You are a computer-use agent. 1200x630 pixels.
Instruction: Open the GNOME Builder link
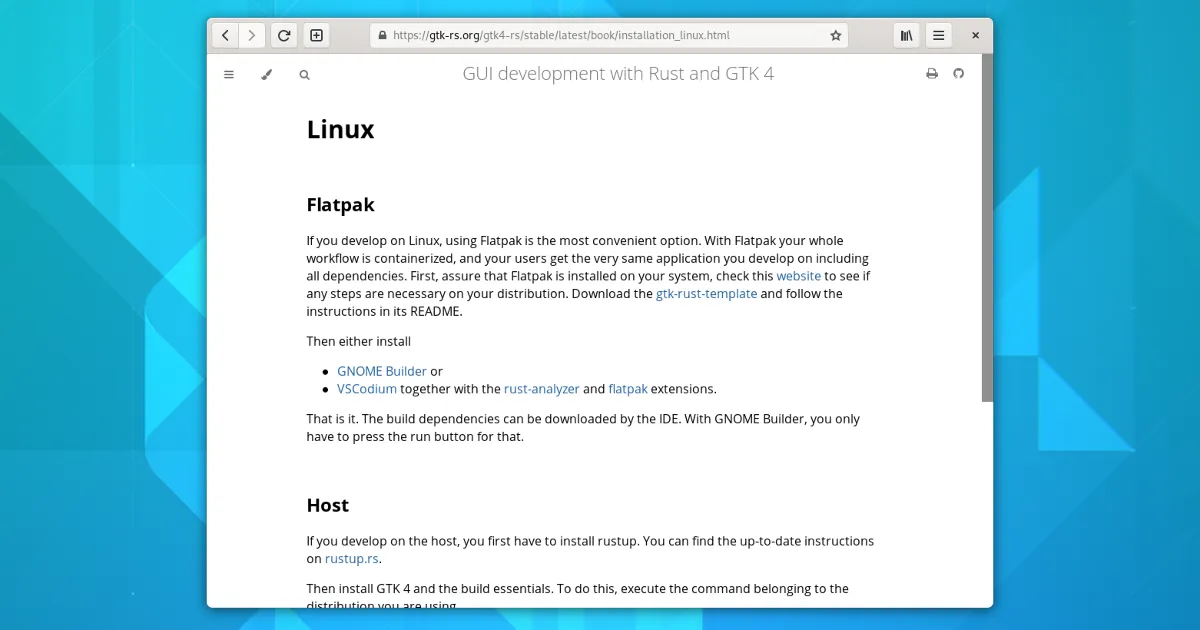point(381,371)
